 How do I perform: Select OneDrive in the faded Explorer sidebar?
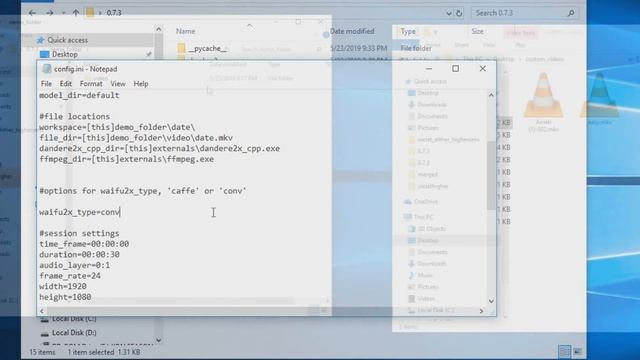coord(421,202)
